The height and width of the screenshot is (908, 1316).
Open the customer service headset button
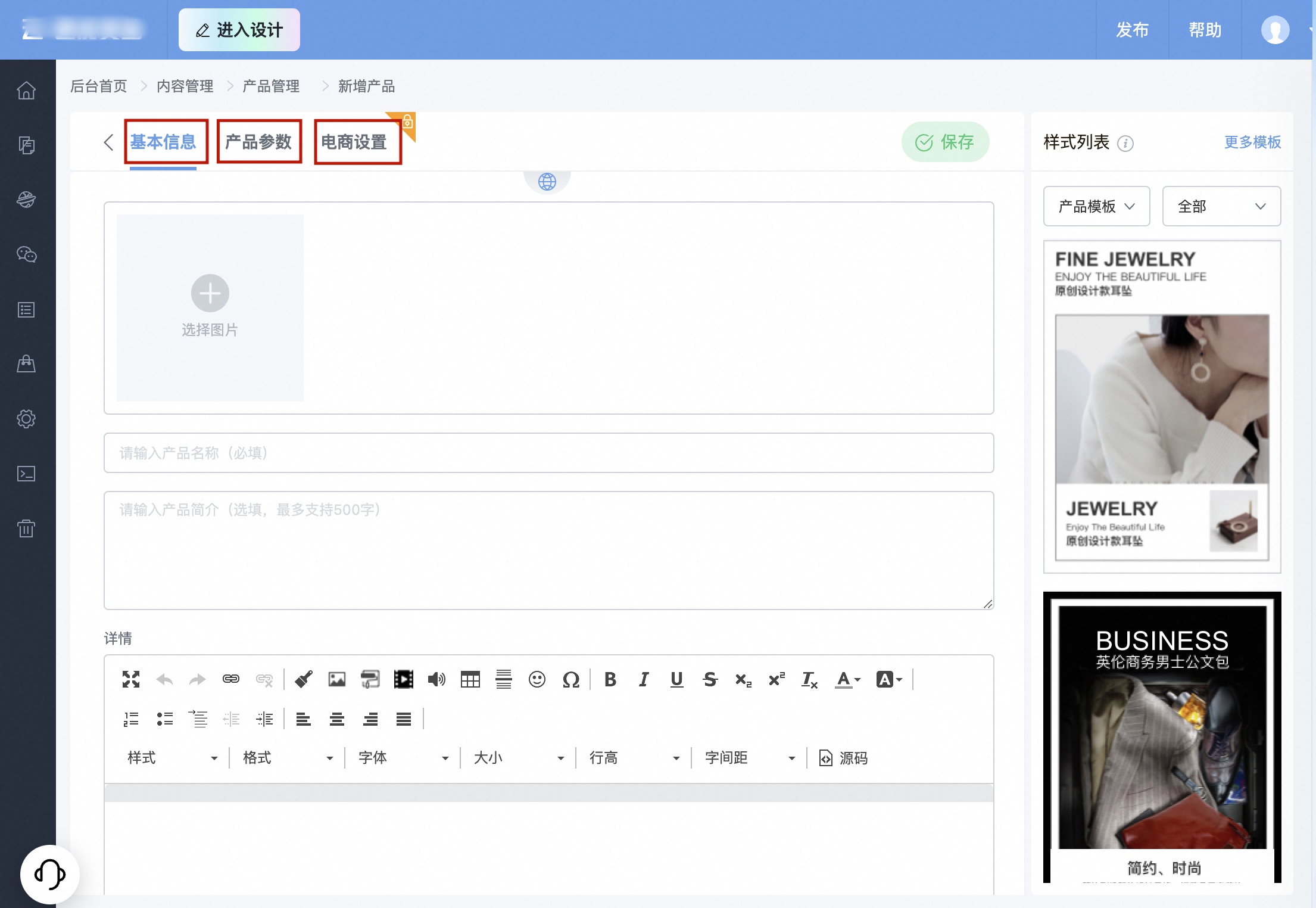[x=49, y=874]
